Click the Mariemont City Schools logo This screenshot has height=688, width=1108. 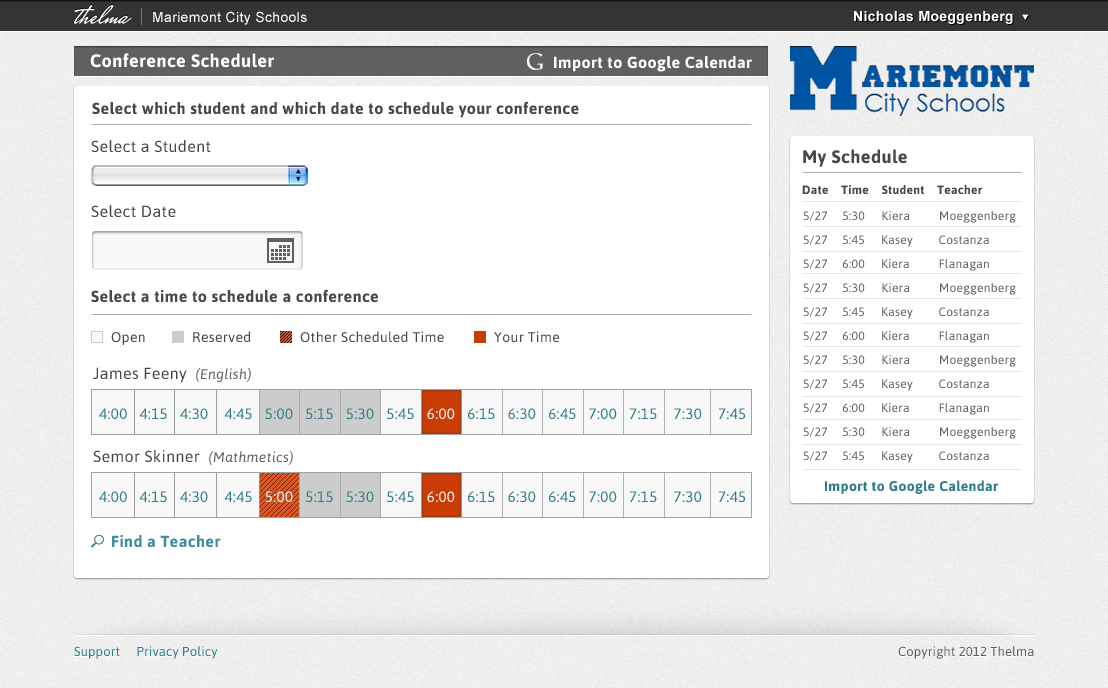911,79
